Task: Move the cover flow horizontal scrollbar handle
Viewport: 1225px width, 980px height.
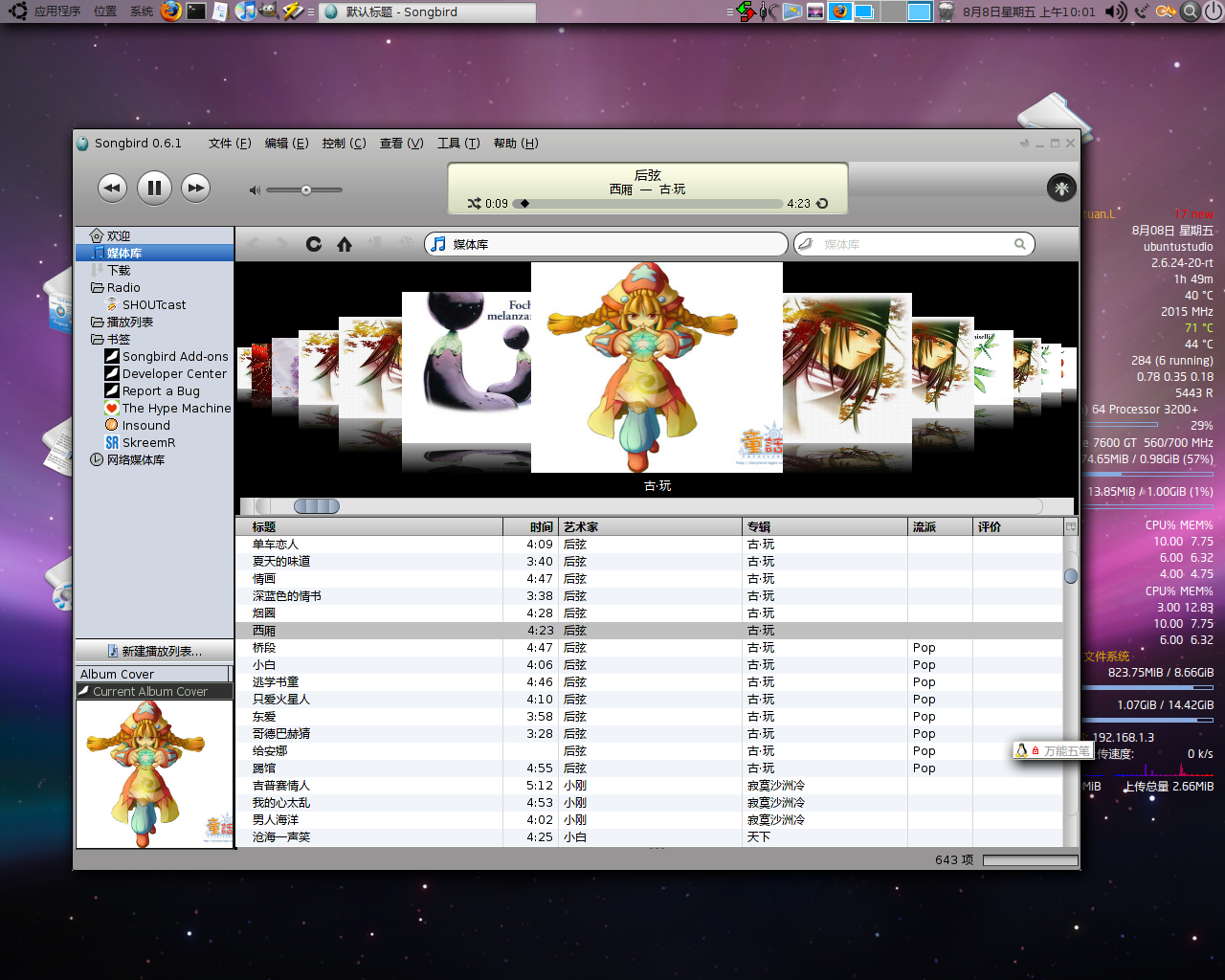Action: (317, 506)
